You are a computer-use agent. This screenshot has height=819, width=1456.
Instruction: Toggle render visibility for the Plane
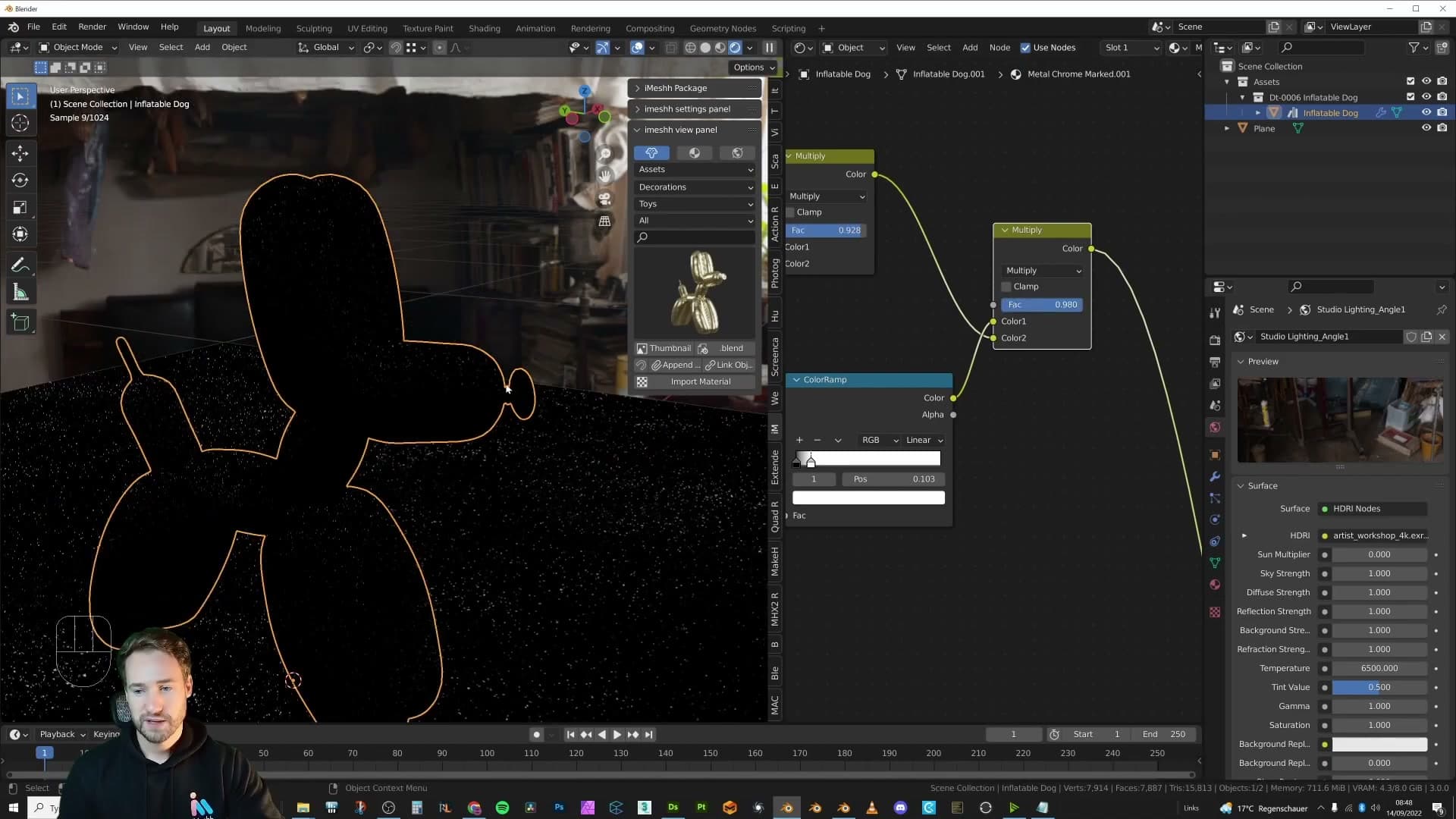click(x=1442, y=128)
